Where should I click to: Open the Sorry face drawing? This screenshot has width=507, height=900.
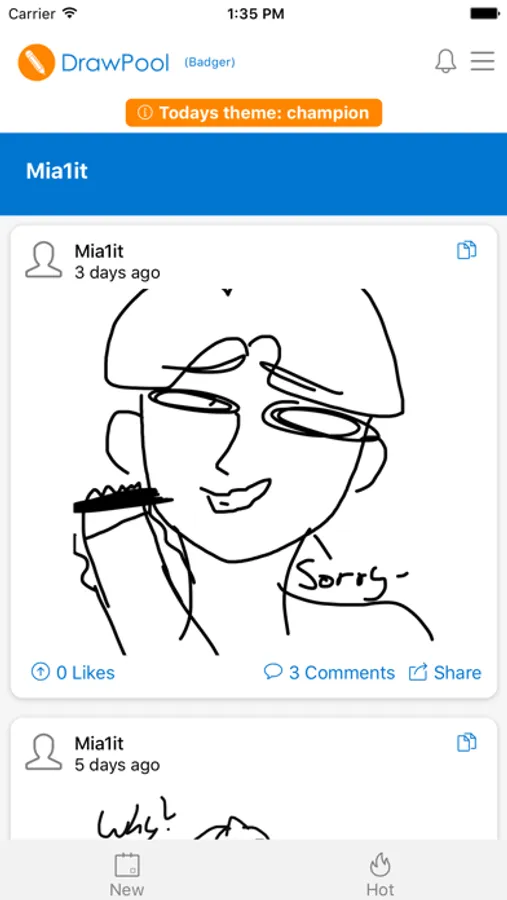tap(254, 471)
